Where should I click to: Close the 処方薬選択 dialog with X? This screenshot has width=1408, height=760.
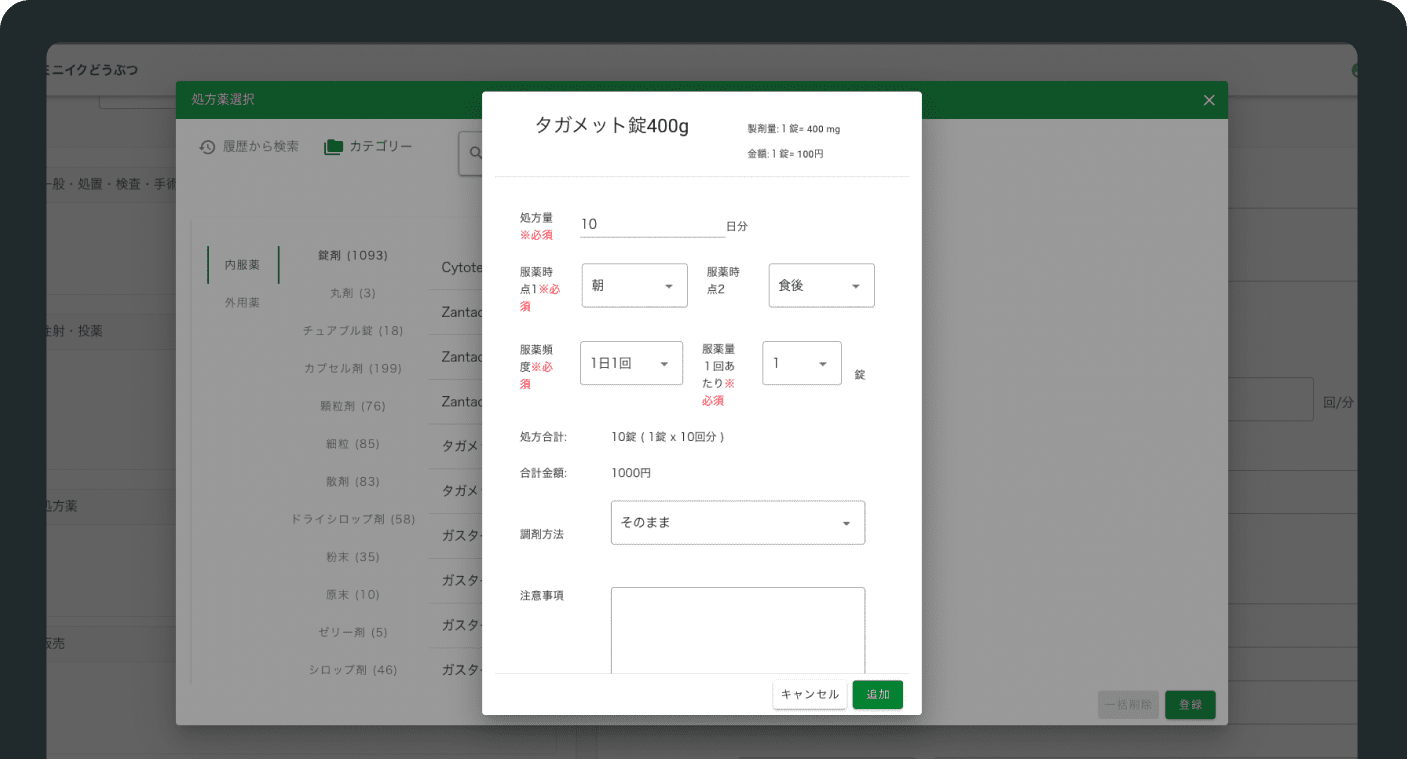[1209, 100]
